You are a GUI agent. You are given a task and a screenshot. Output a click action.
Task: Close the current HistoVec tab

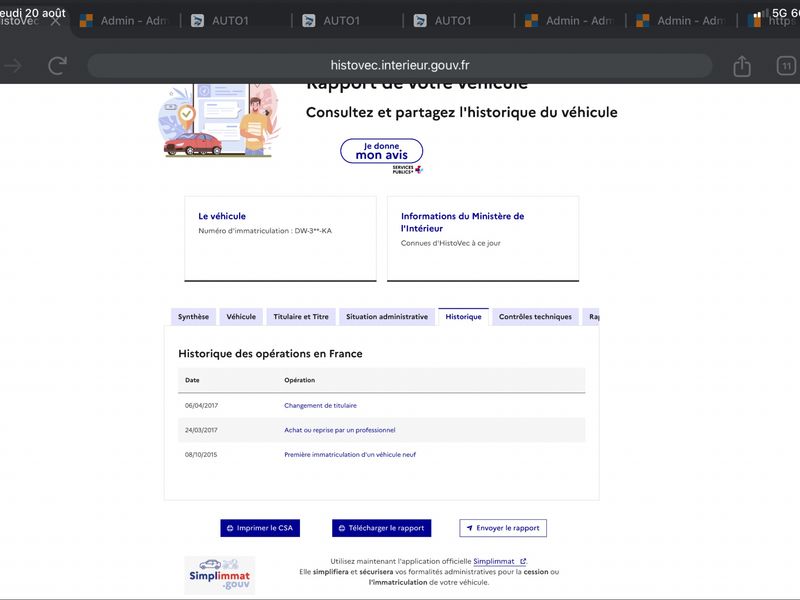pyautogui.click(x=56, y=21)
